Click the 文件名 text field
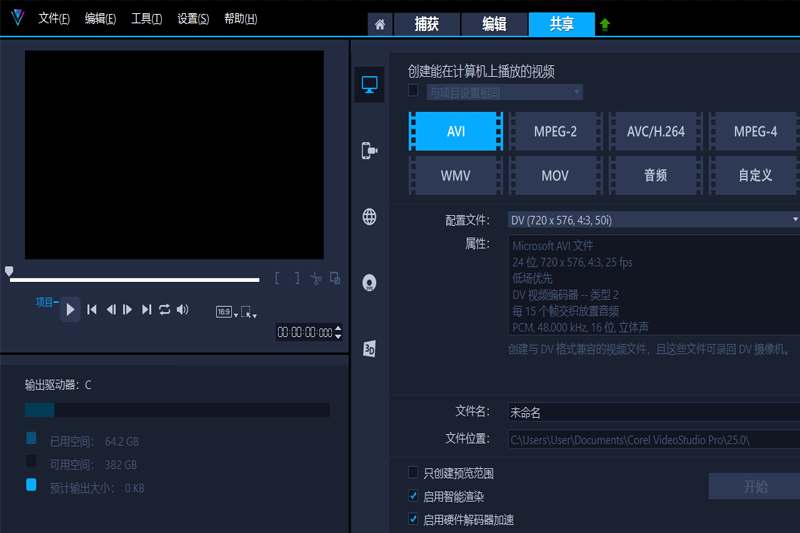The image size is (800, 533). click(x=652, y=412)
